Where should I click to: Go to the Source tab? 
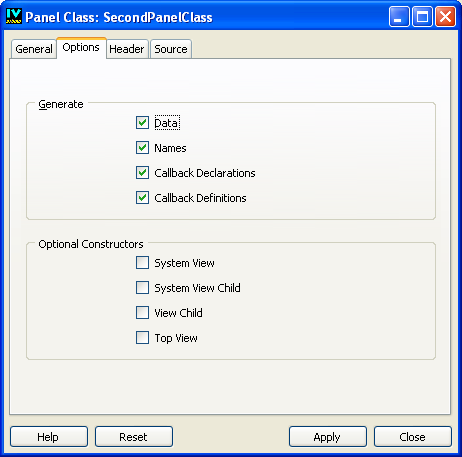tap(171, 49)
